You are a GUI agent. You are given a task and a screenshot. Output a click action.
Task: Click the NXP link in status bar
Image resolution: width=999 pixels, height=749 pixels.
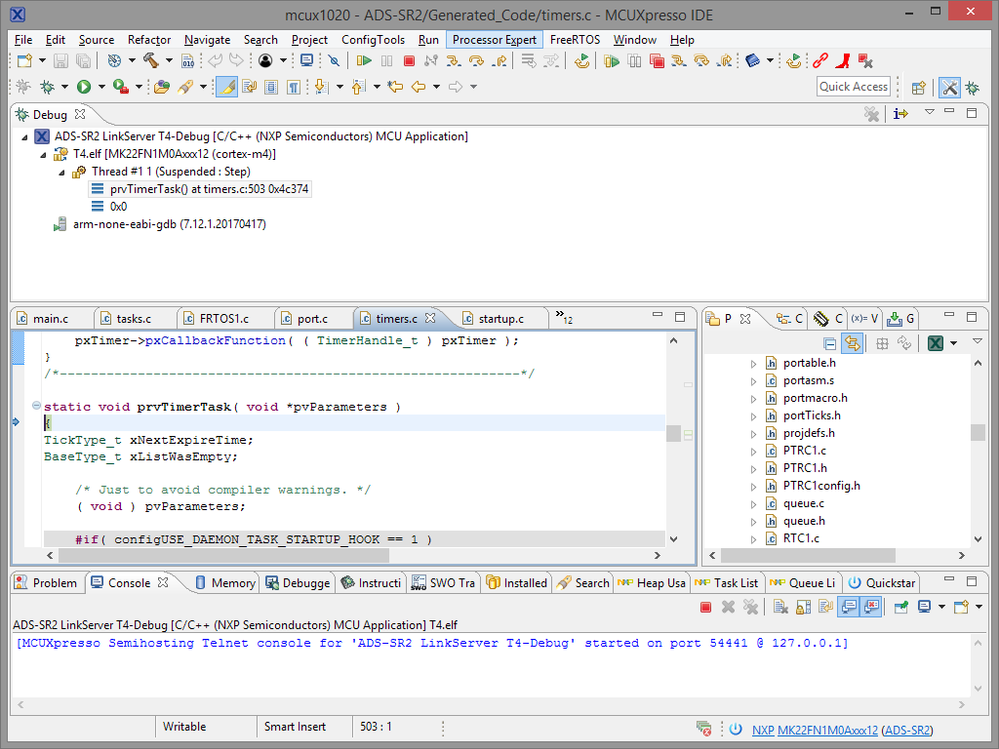pyautogui.click(x=763, y=730)
